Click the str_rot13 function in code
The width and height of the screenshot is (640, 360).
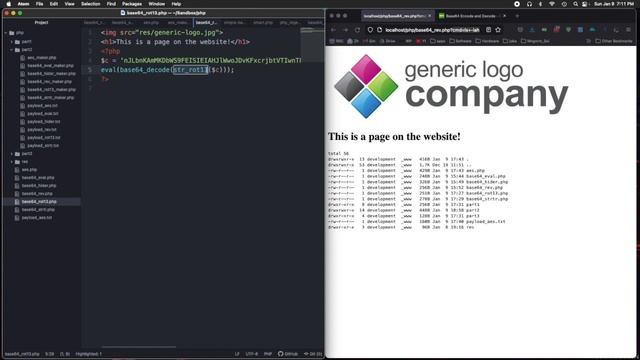click(190, 70)
